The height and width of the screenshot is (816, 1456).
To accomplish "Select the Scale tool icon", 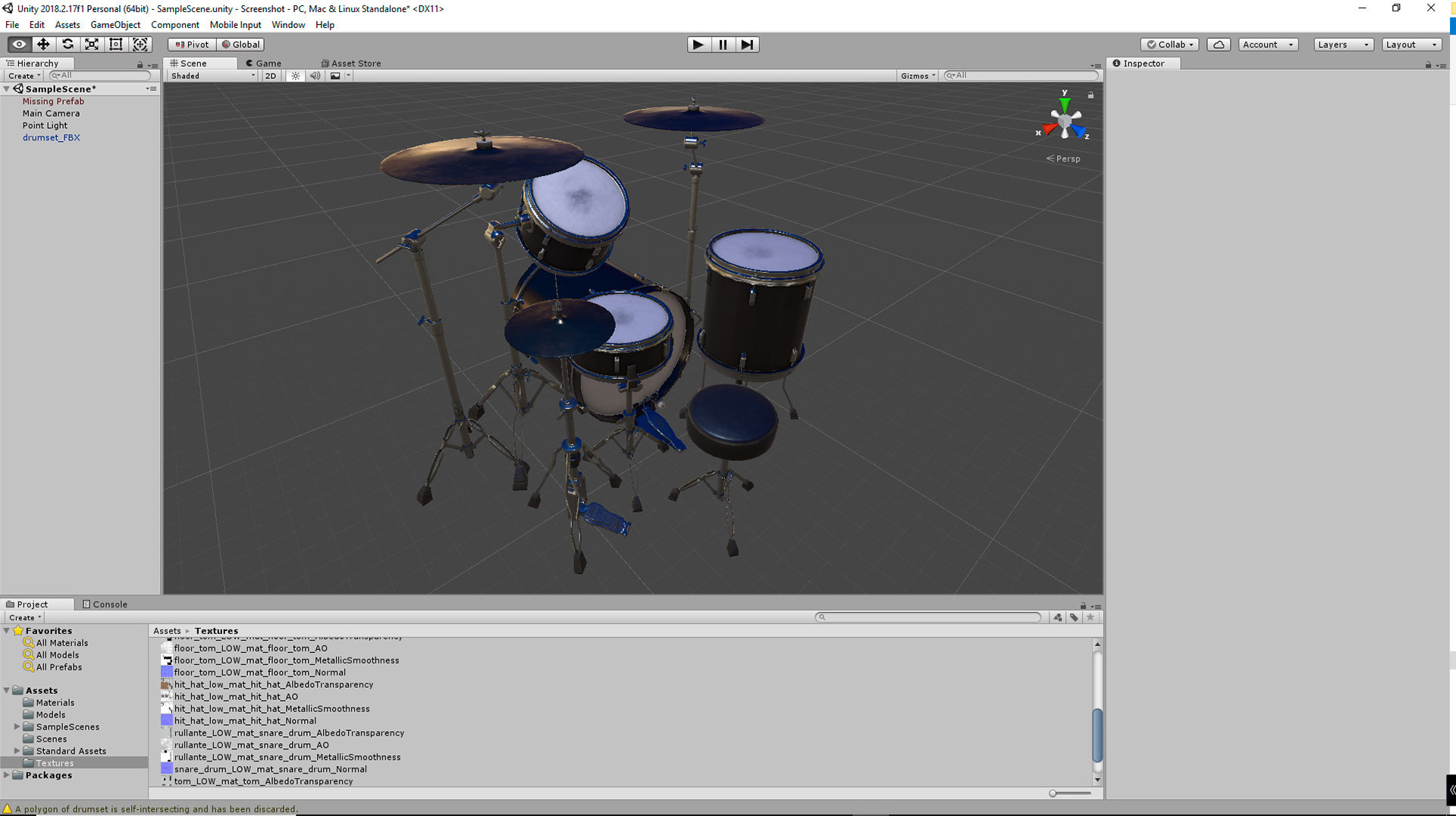I will click(x=92, y=45).
